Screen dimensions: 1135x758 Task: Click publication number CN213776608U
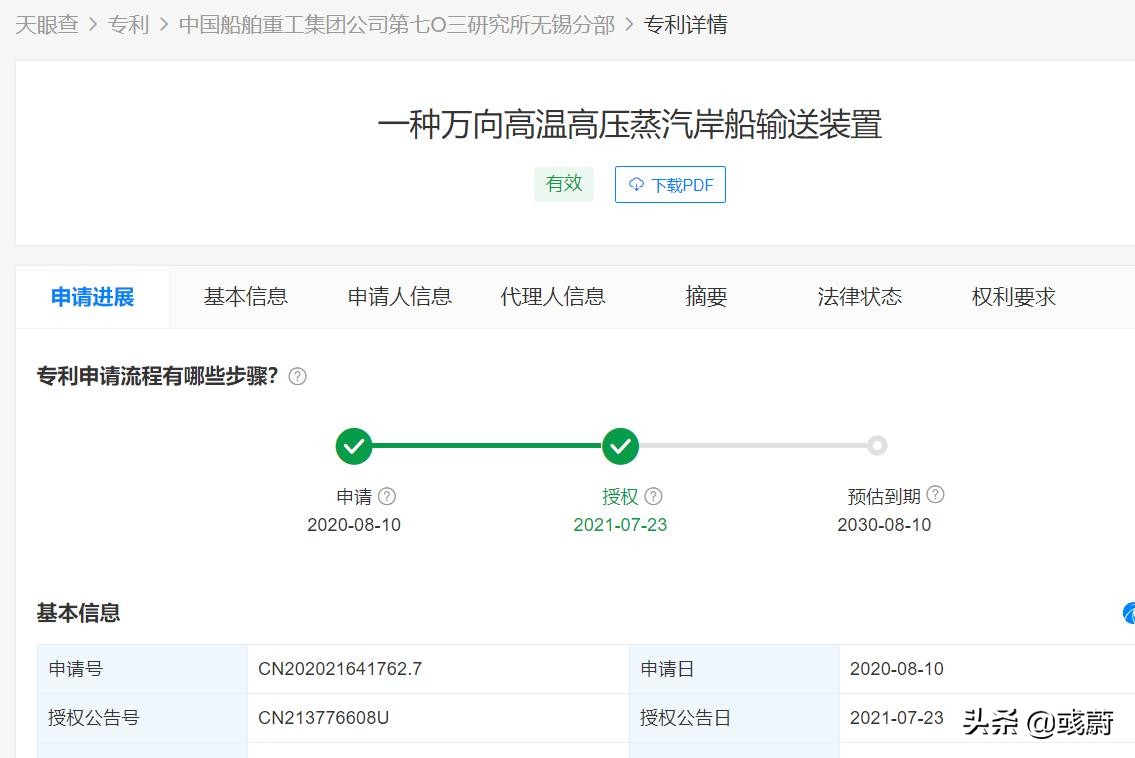(x=324, y=718)
